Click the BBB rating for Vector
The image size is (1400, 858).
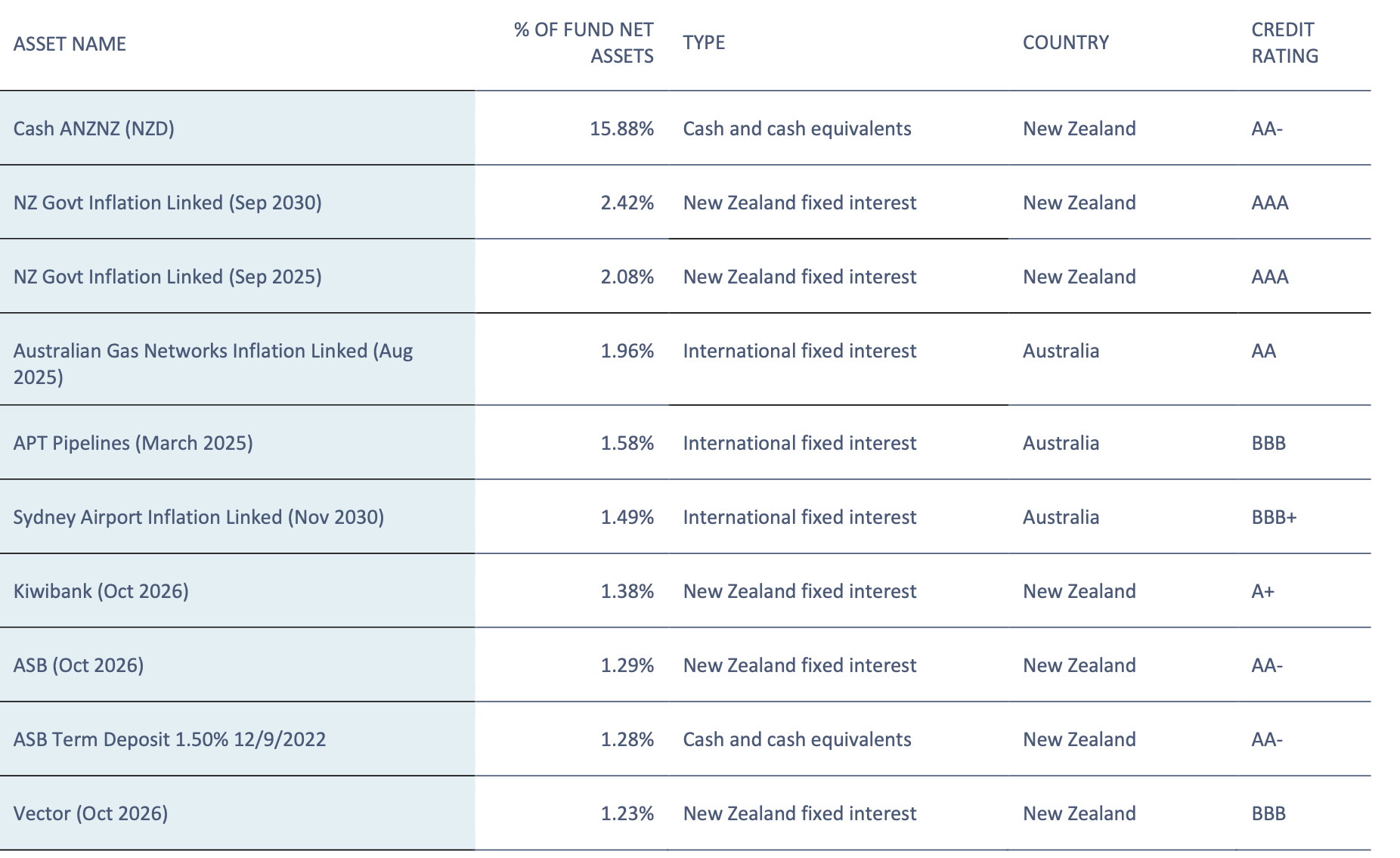(1268, 813)
